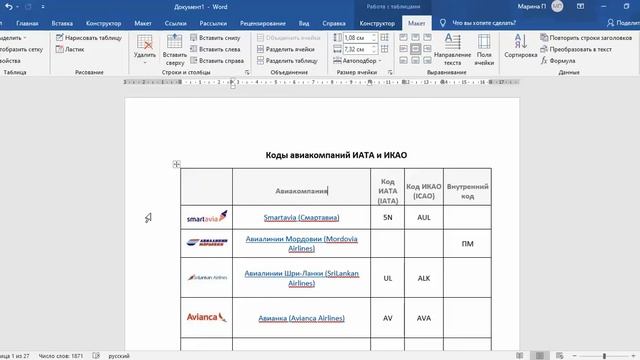Select the Smartavia logo image
This screenshot has height=360, width=640.
click(x=207, y=217)
